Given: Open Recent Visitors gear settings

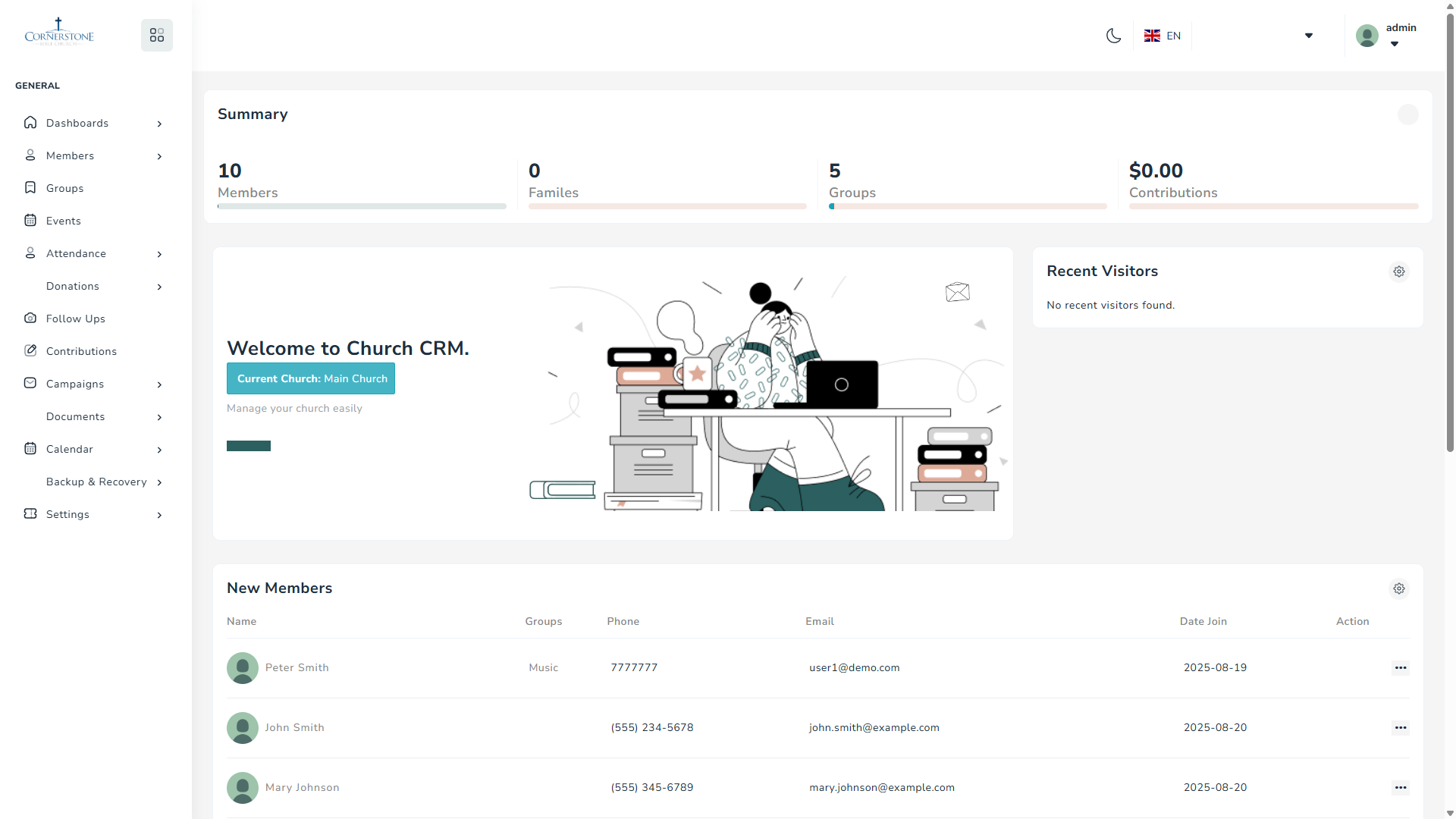Looking at the screenshot, I should (x=1399, y=271).
